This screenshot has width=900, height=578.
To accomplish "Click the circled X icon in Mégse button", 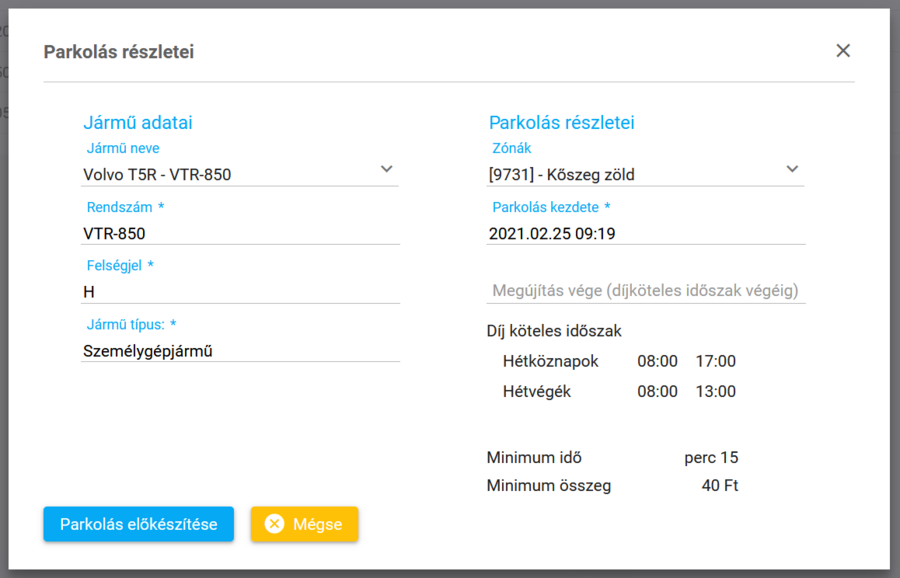I will (274, 524).
